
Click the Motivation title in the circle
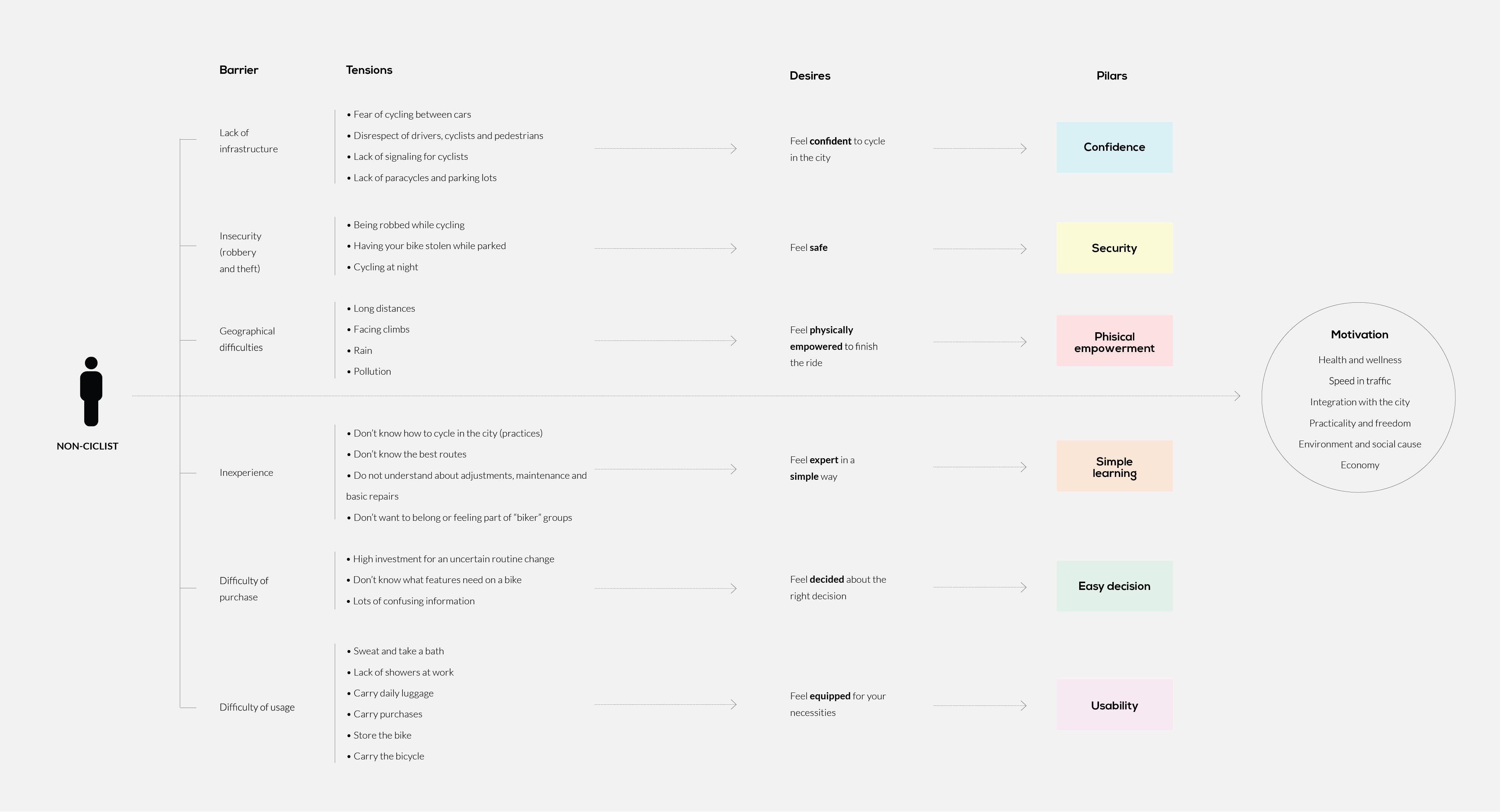1359,335
